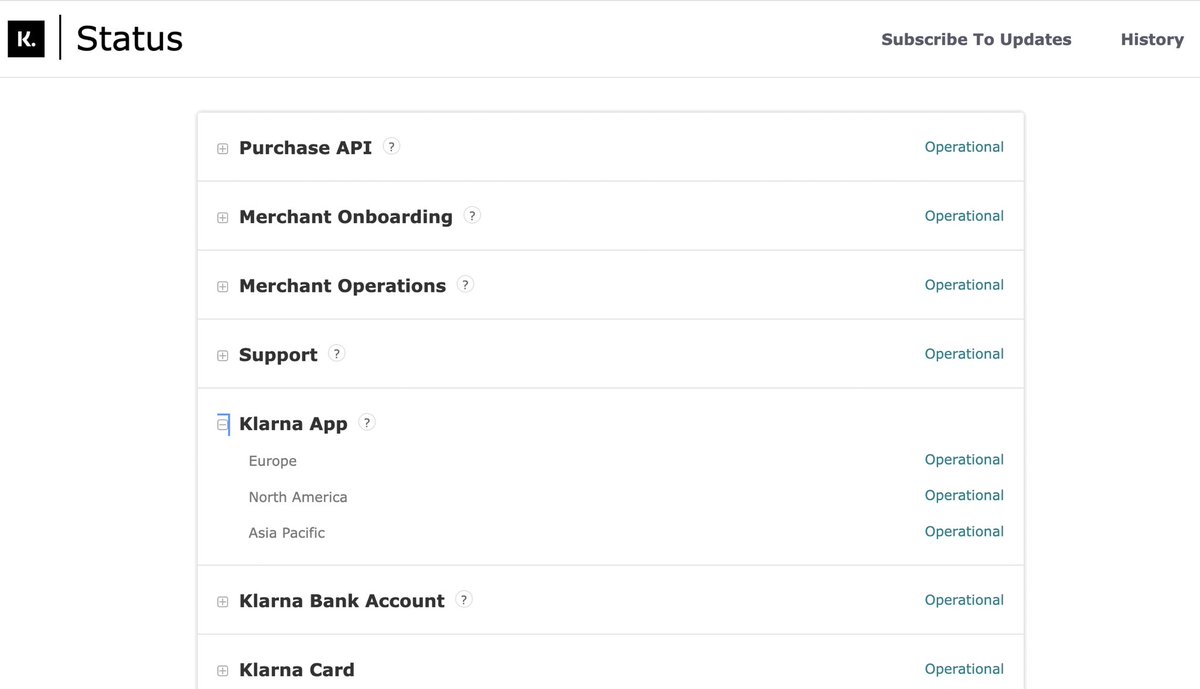Open the Klarna App help question icon
This screenshot has height=689, width=1200.
[367, 422]
